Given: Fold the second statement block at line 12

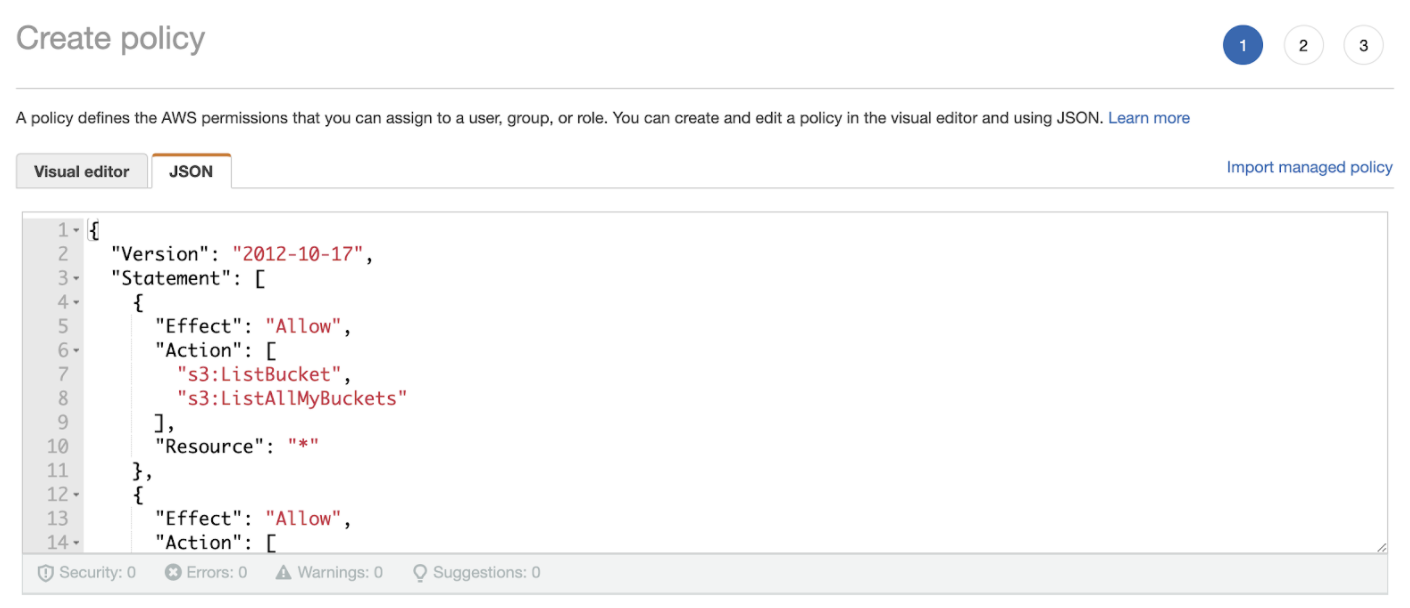Looking at the screenshot, I should point(76,494).
